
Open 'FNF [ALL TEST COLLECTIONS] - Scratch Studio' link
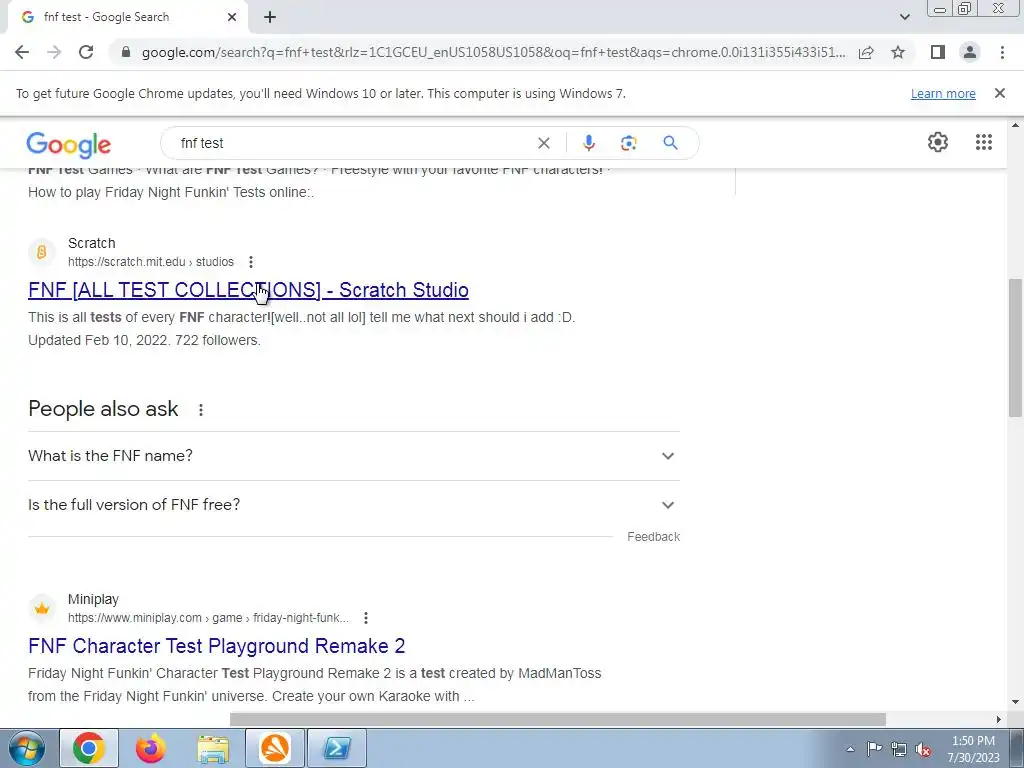(248, 290)
